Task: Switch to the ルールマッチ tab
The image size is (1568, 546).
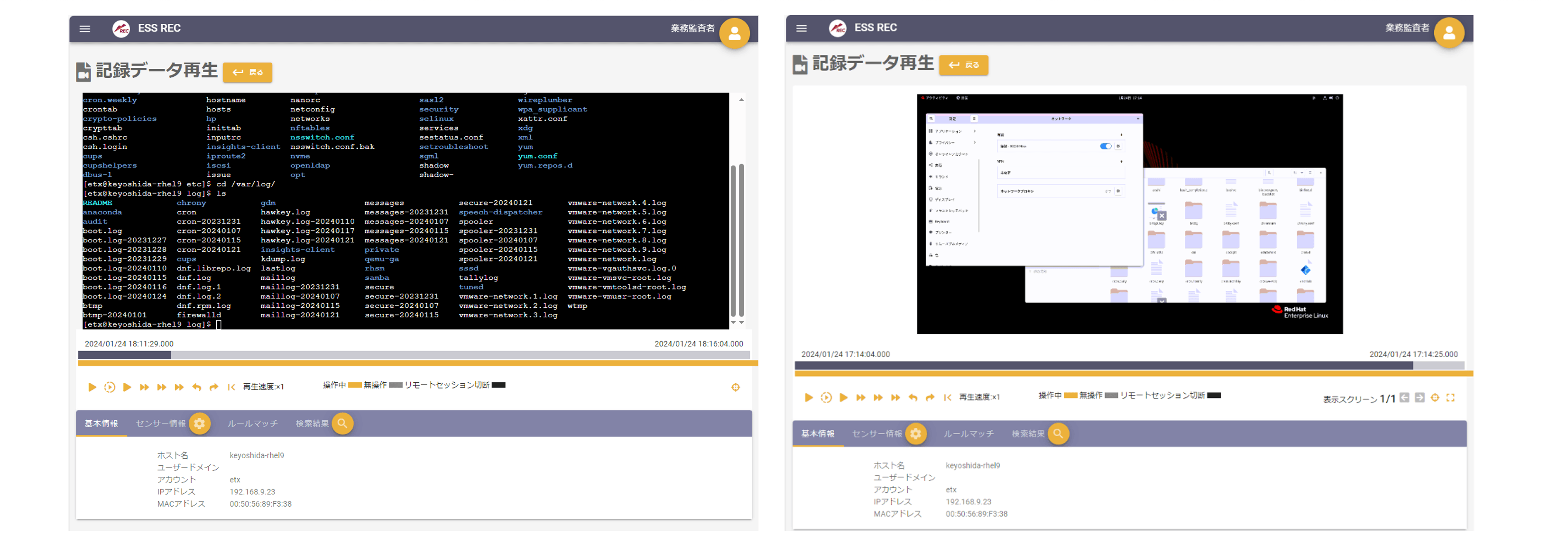Action: point(251,424)
